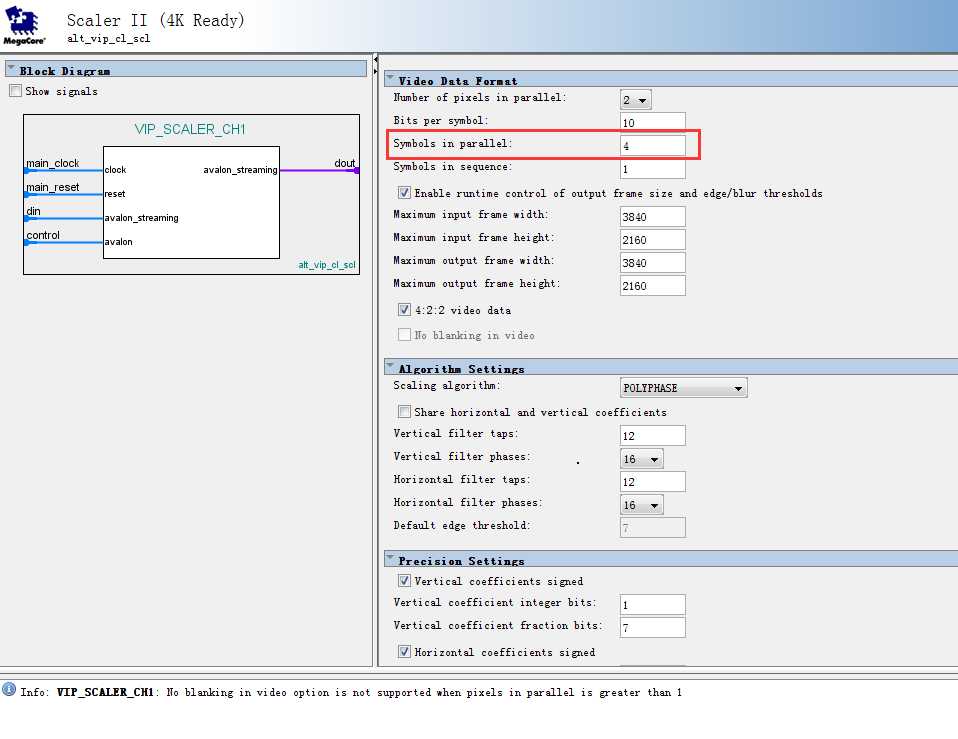This screenshot has width=958, height=739.
Task: Open Number of pixels in parallel dropdown
Action: (x=635, y=100)
